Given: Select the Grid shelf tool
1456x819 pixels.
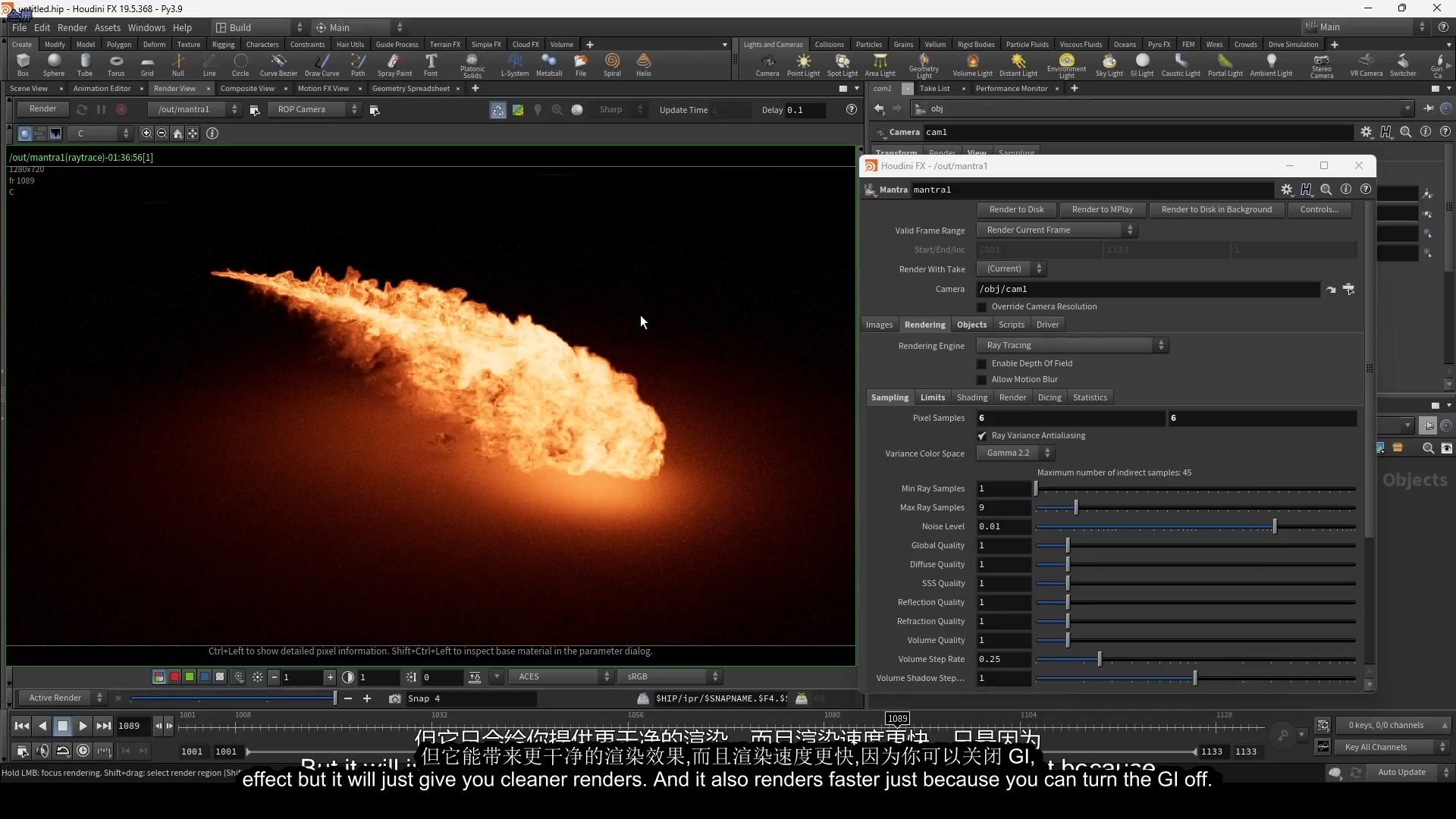Looking at the screenshot, I should [x=147, y=64].
